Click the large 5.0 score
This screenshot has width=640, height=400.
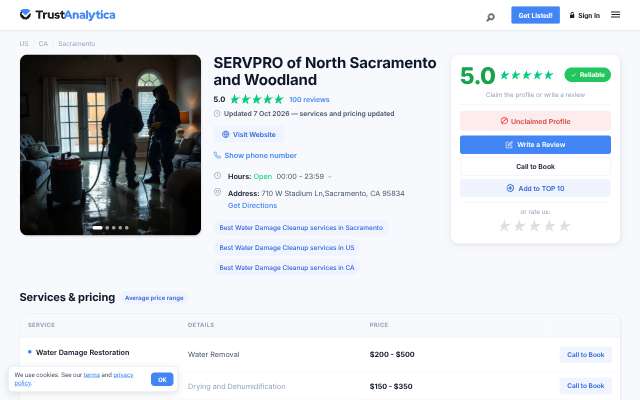coord(477,76)
